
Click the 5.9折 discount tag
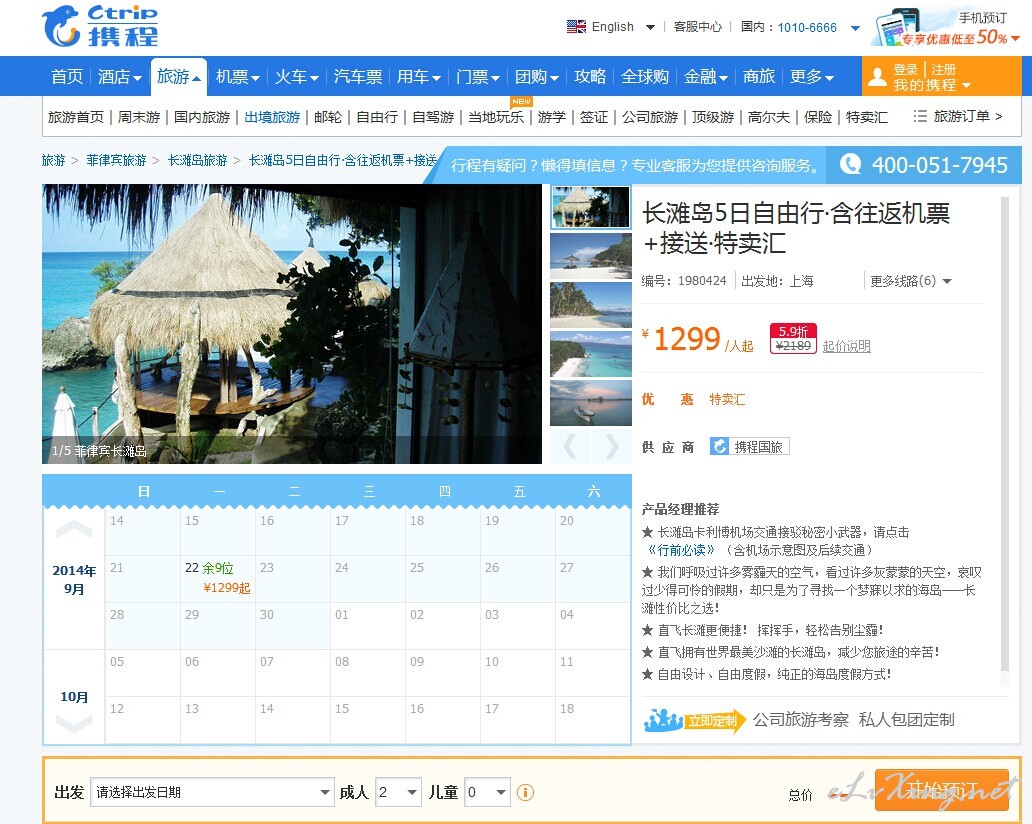793,338
